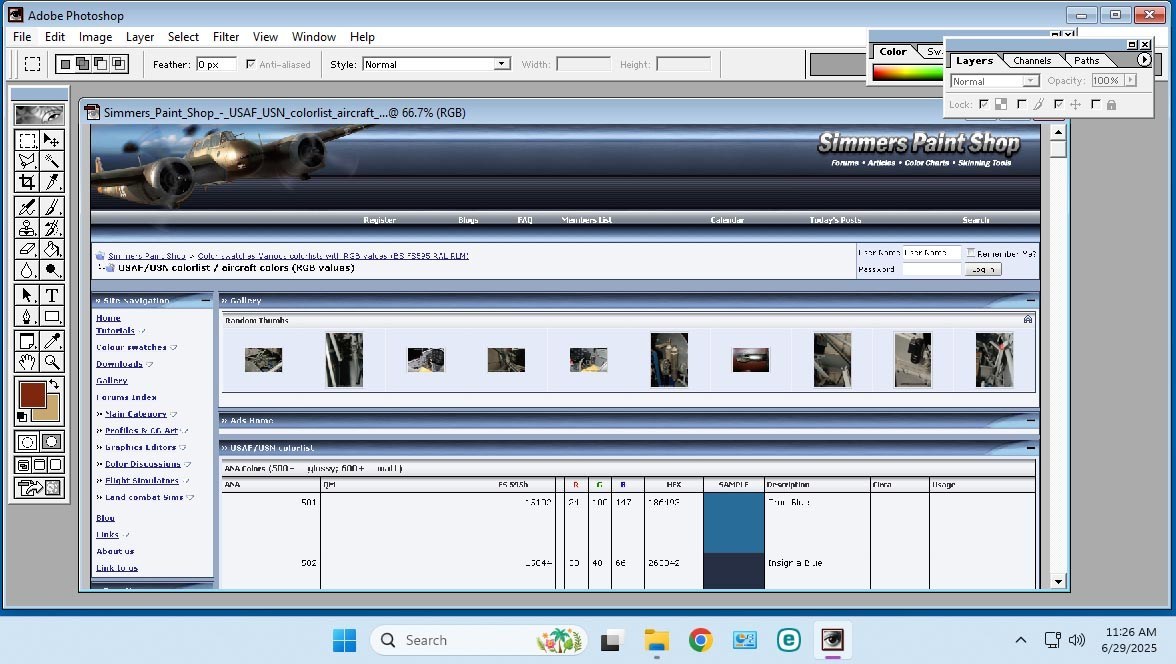Viewport: 1176px width, 664px height.
Task: Select the Eyedropper tool
Action: (52, 341)
